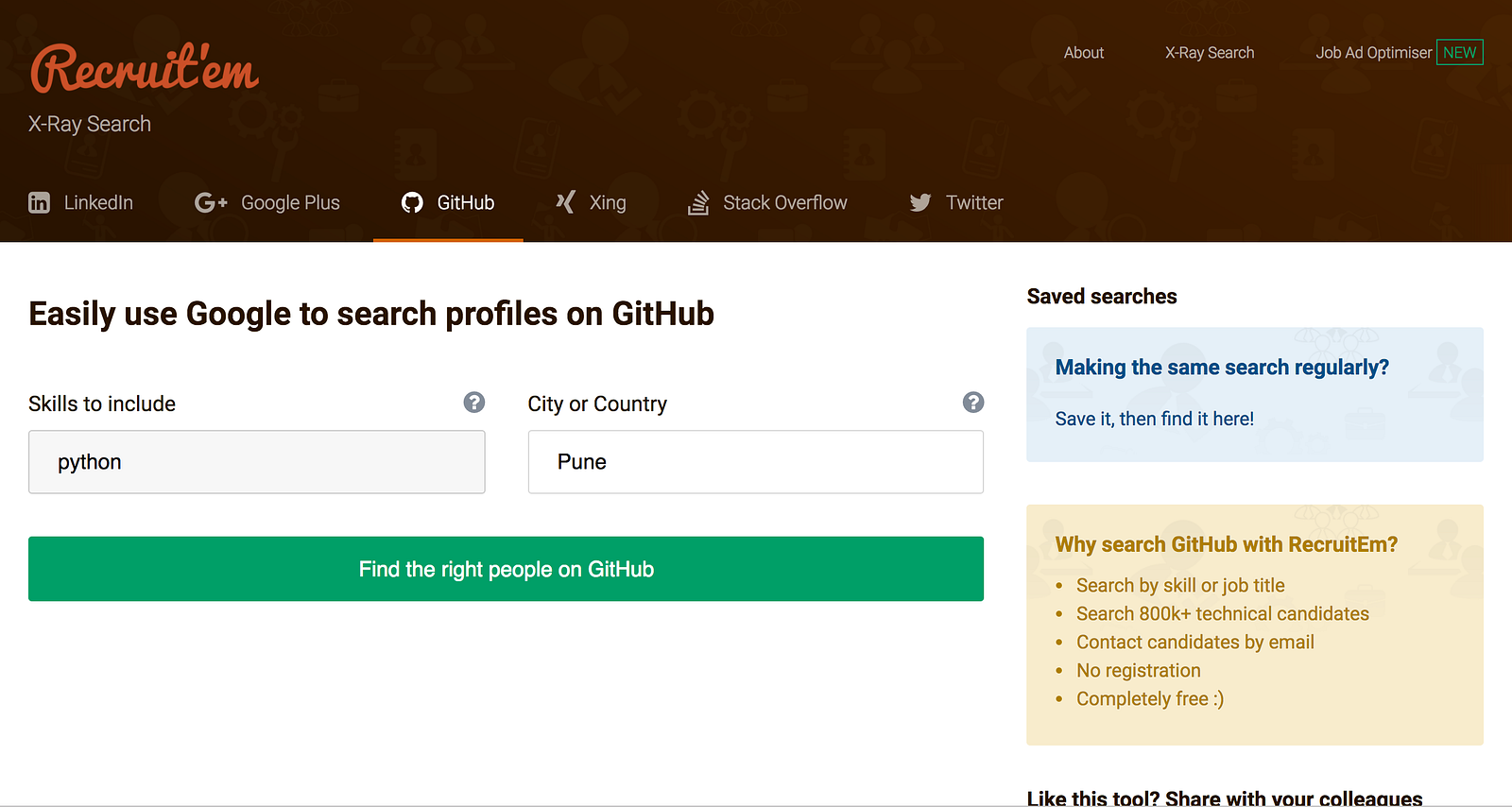Click the Recruit'em logo
Image resolution: width=1512 pixels, height=807 pixels.
coord(145,69)
